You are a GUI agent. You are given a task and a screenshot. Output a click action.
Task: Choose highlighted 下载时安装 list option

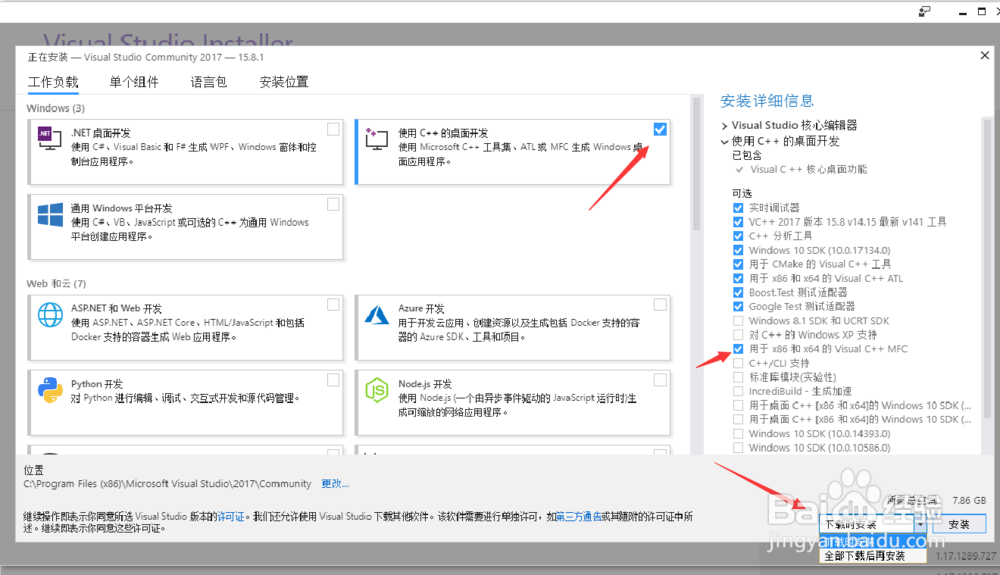click(872, 541)
